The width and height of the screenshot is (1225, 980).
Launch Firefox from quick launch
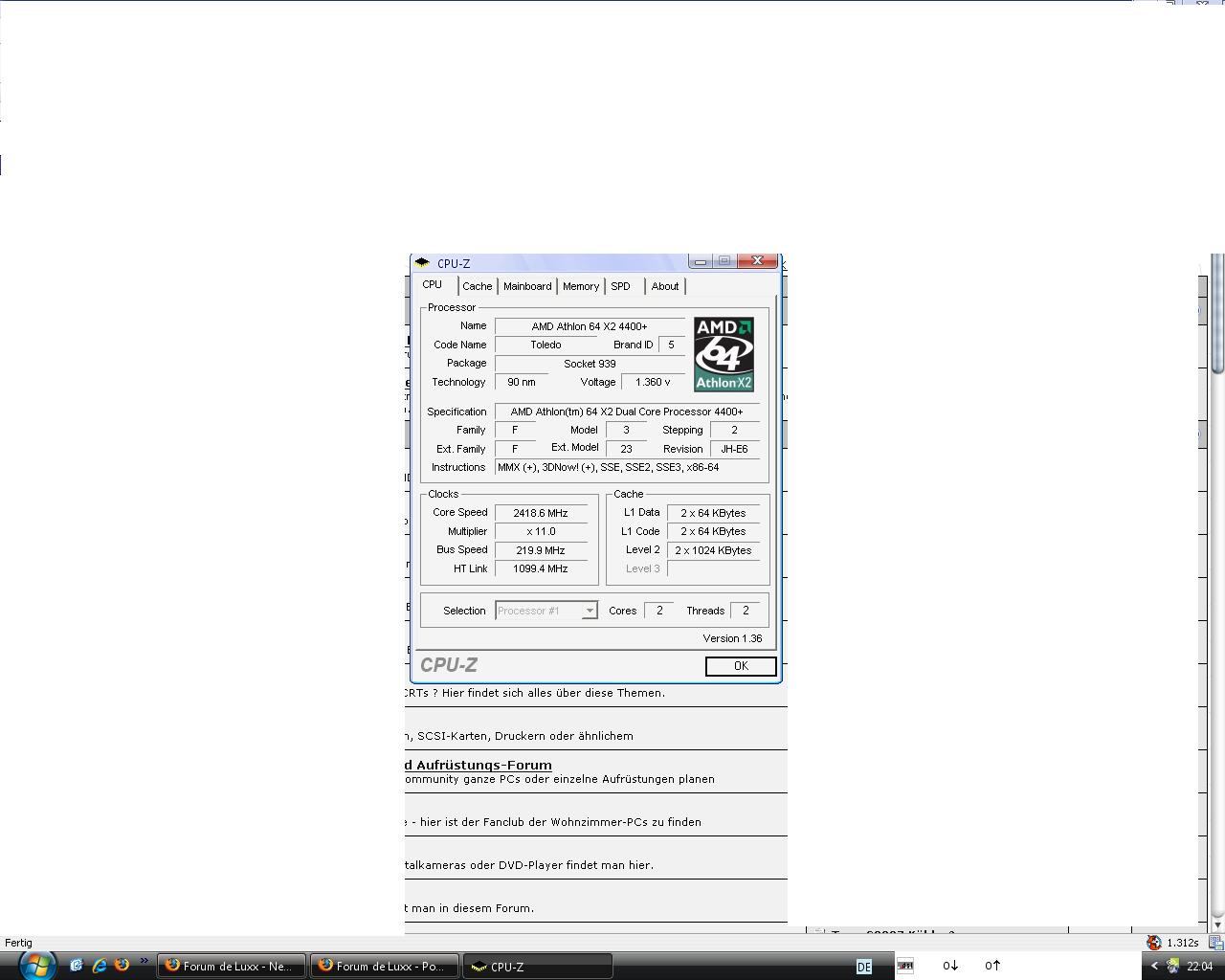click(x=122, y=966)
